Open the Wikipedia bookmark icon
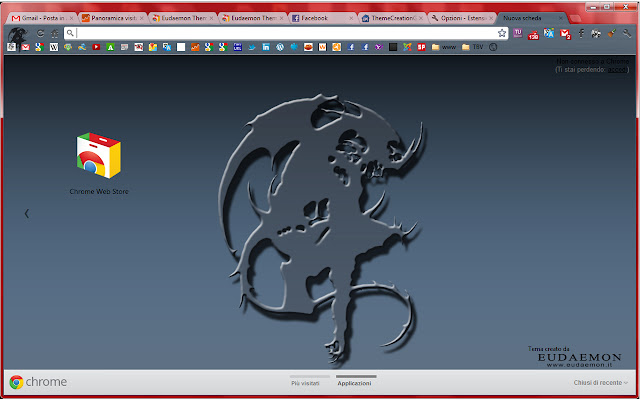The width and height of the screenshot is (640, 400). click(54, 47)
